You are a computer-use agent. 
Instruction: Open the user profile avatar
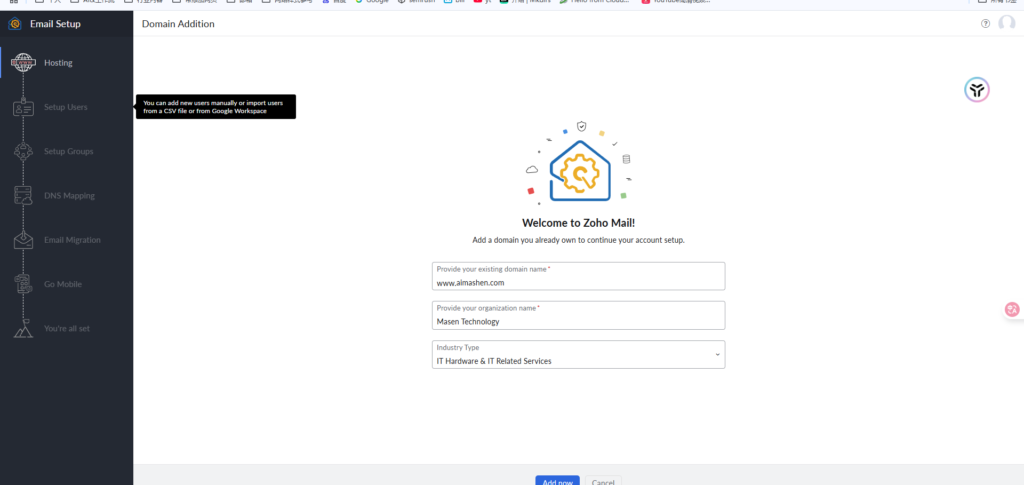point(1006,23)
